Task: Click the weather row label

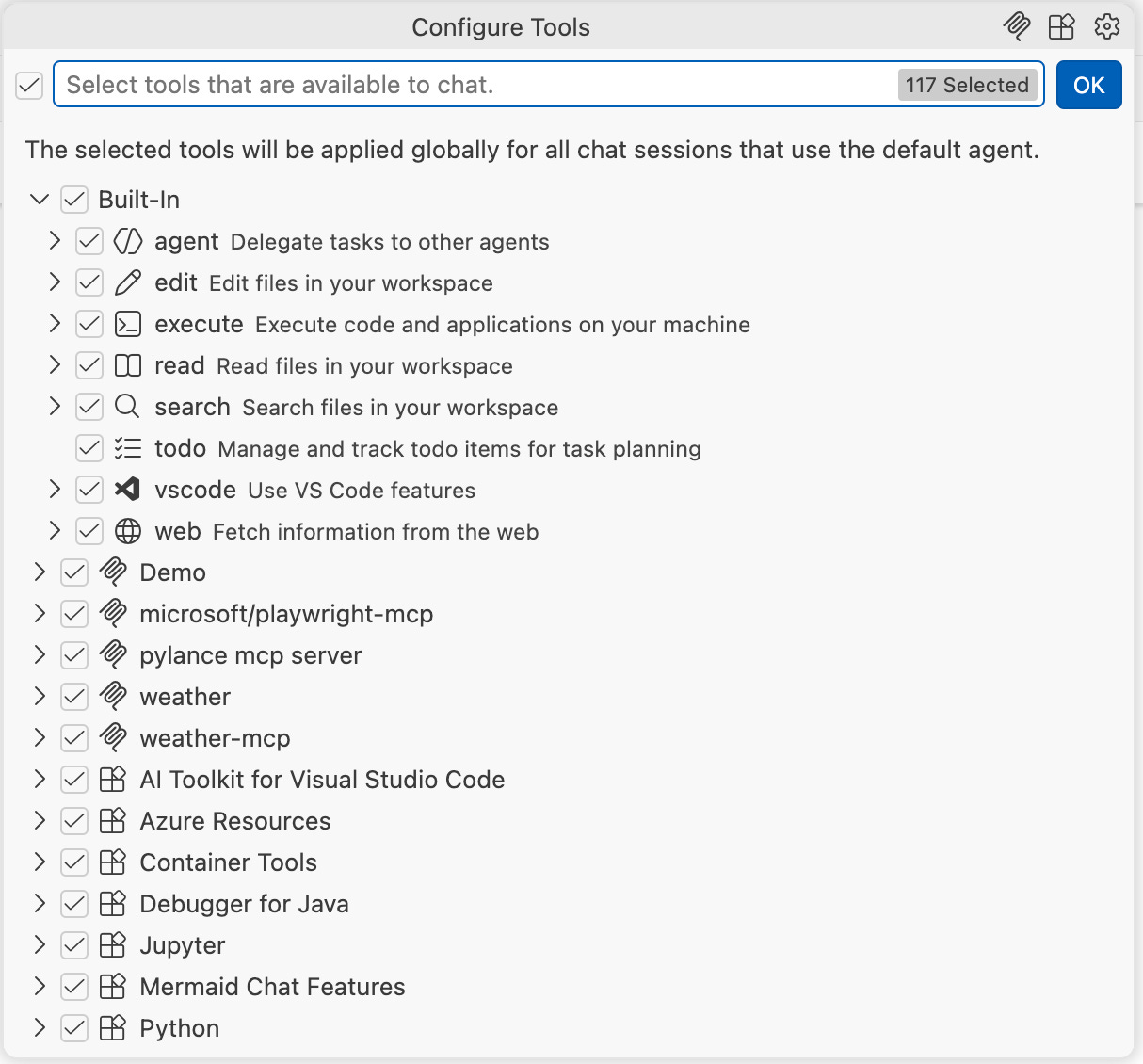Action: pos(185,697)
